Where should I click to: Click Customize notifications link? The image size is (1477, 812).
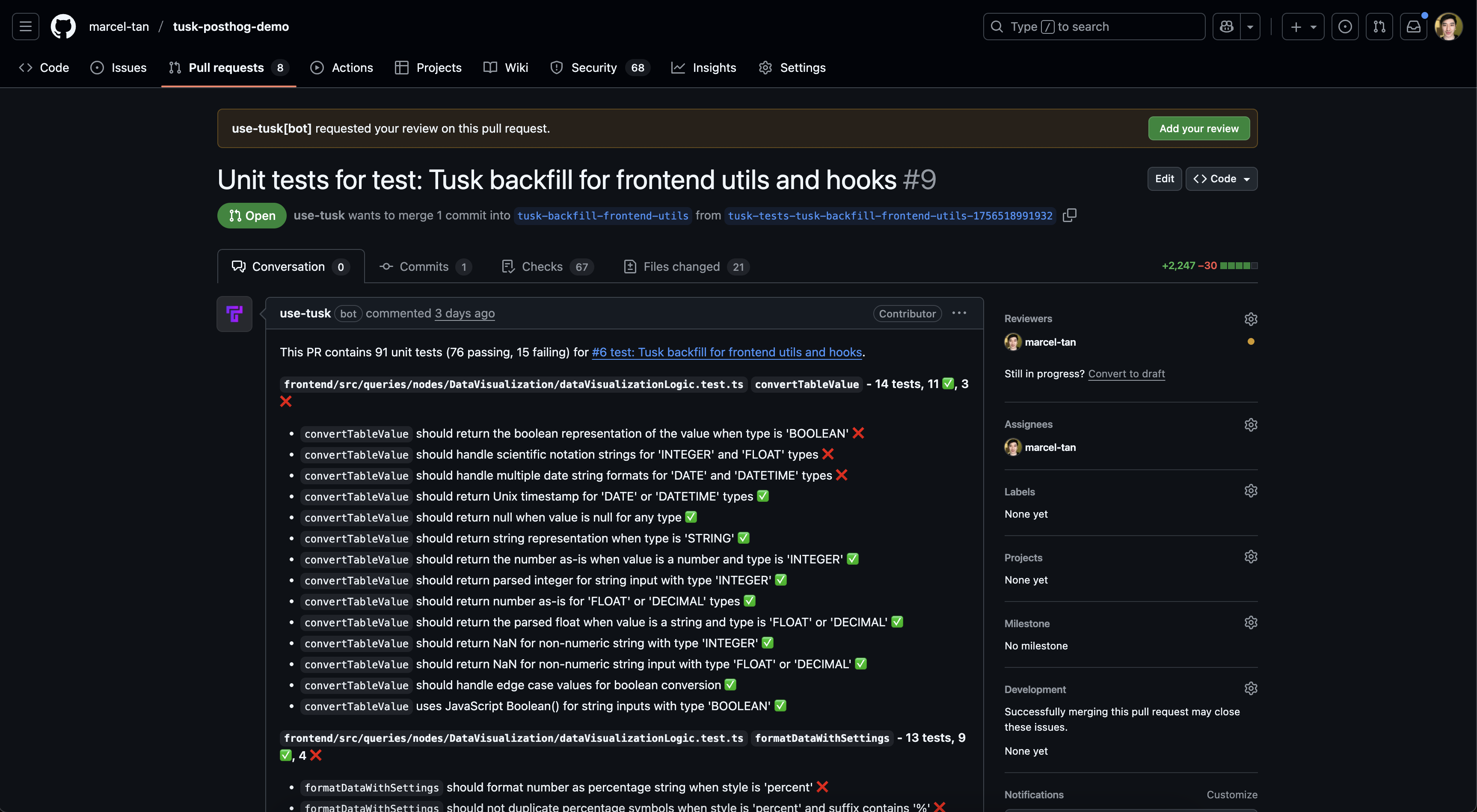(x=1231, y=795)
